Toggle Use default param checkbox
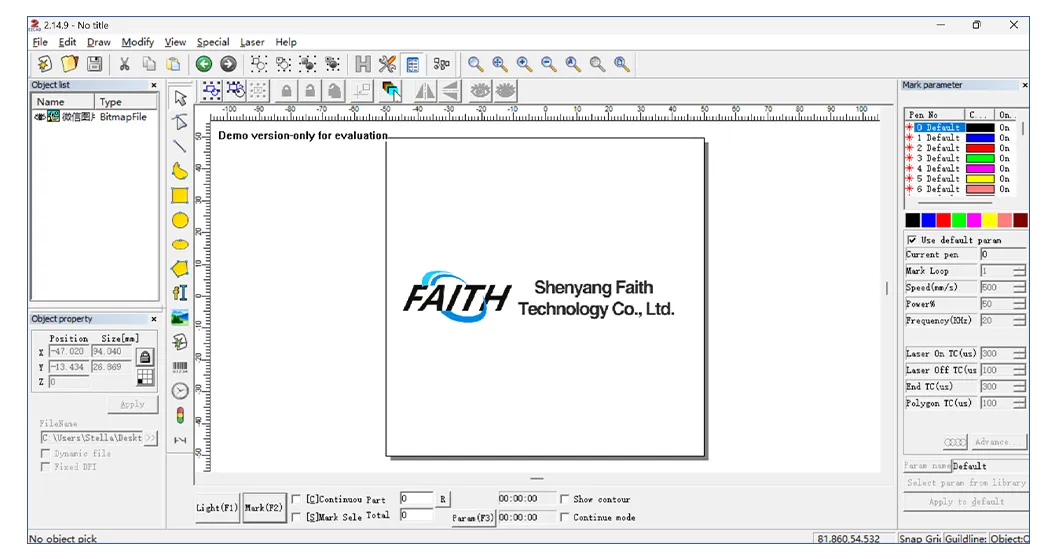 click(x=912, y=240)
